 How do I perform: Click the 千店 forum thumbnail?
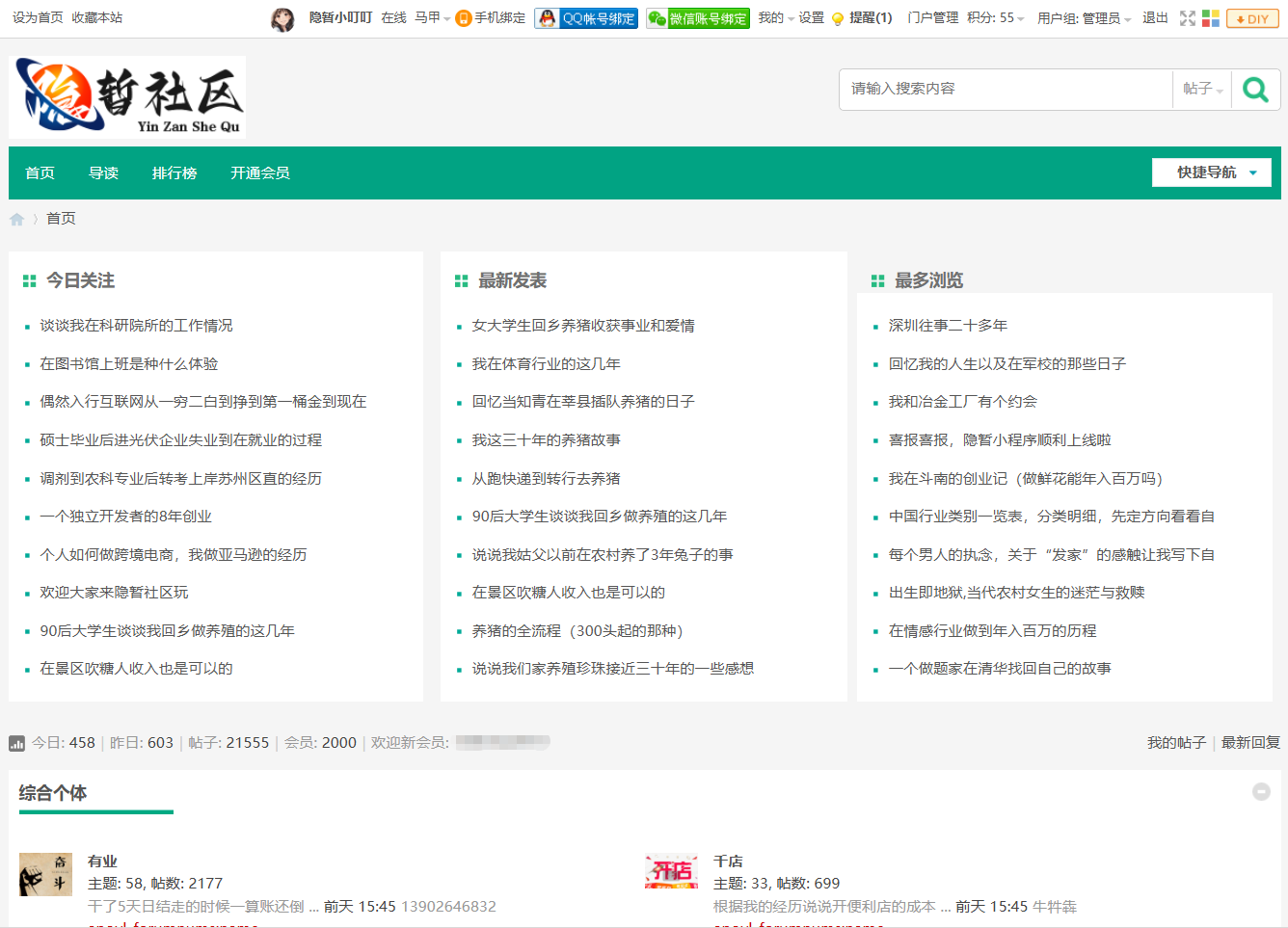click(671, 871)
